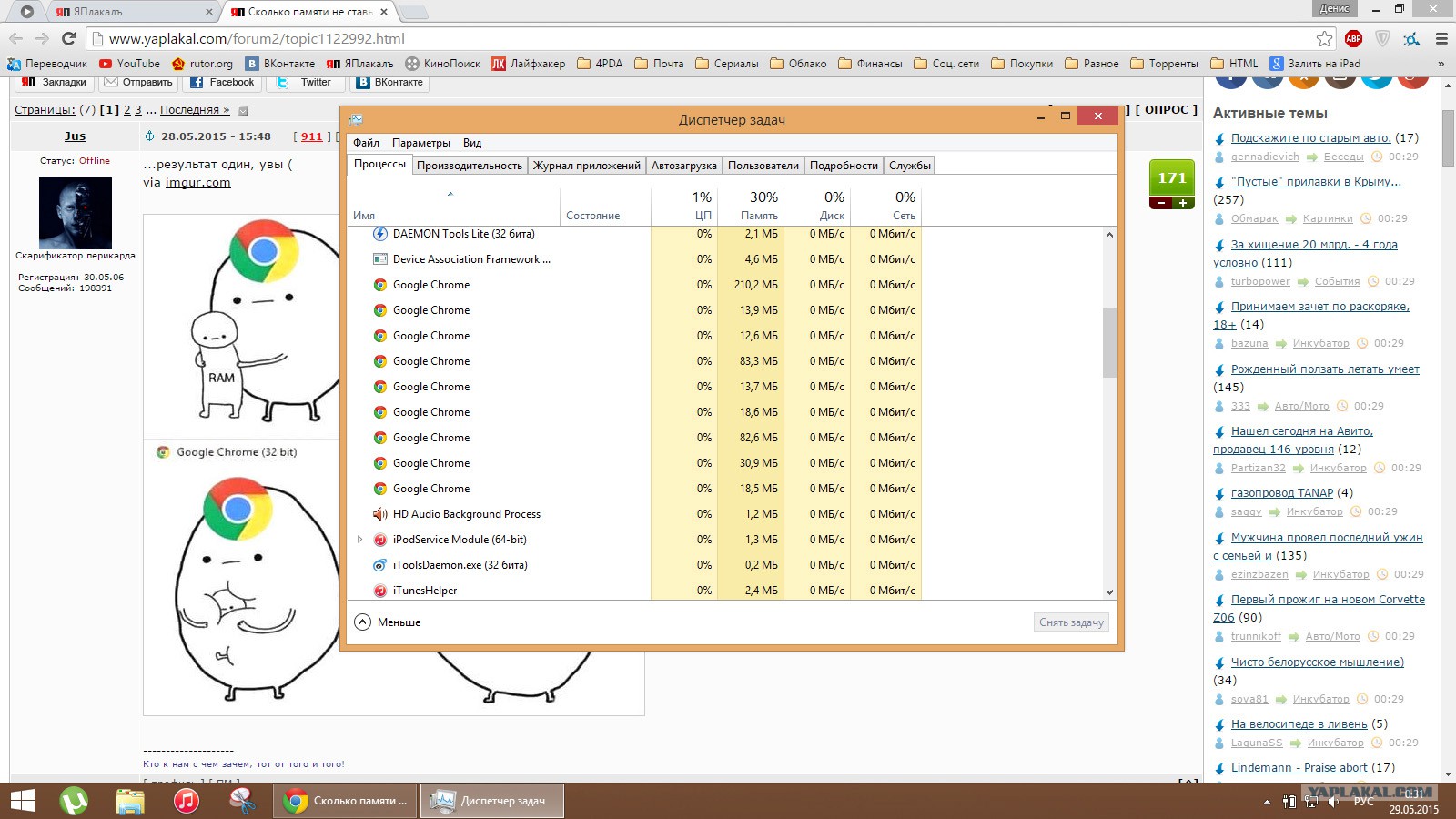Open the 'газопровод TANAP' active topic
This screenshot has width=1456, height=819.
[1281, 493]
